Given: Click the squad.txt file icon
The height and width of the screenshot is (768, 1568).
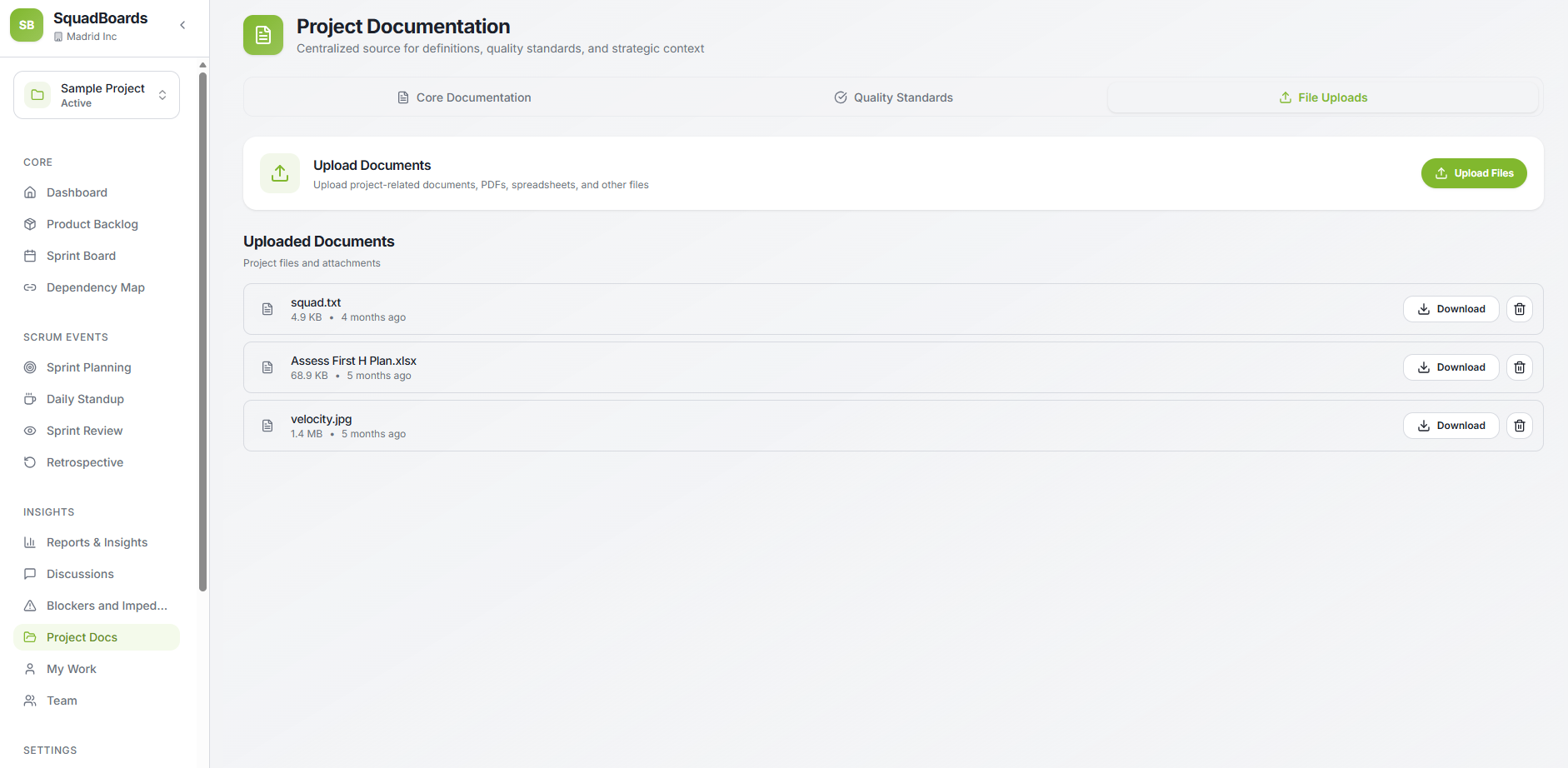Looking at the screenshot, I should click(267, 309).
